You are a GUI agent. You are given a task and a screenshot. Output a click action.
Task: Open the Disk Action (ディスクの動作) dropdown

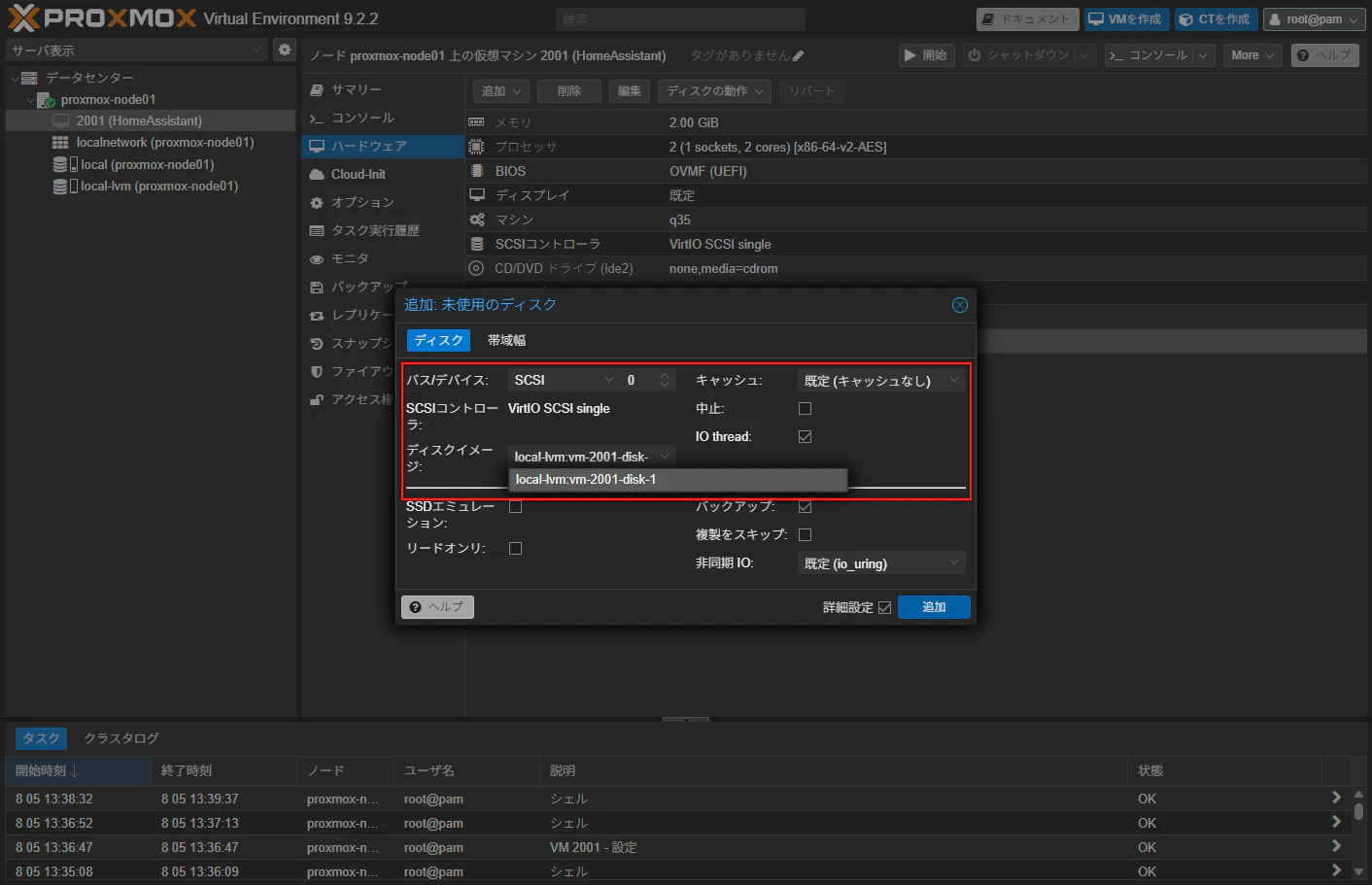click(x=714, y=91)
